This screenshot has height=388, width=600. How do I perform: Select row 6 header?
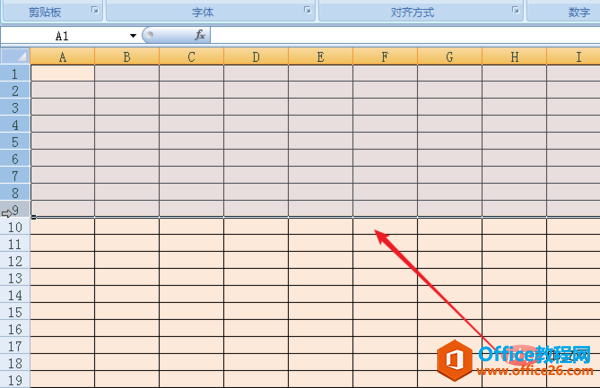pos(15,158)
